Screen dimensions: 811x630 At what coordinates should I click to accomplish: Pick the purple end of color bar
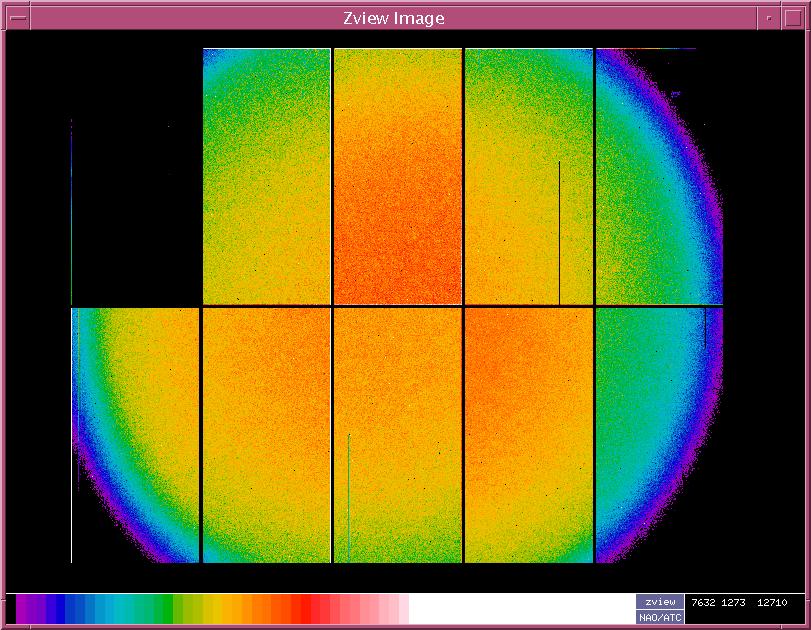(26, 608)
